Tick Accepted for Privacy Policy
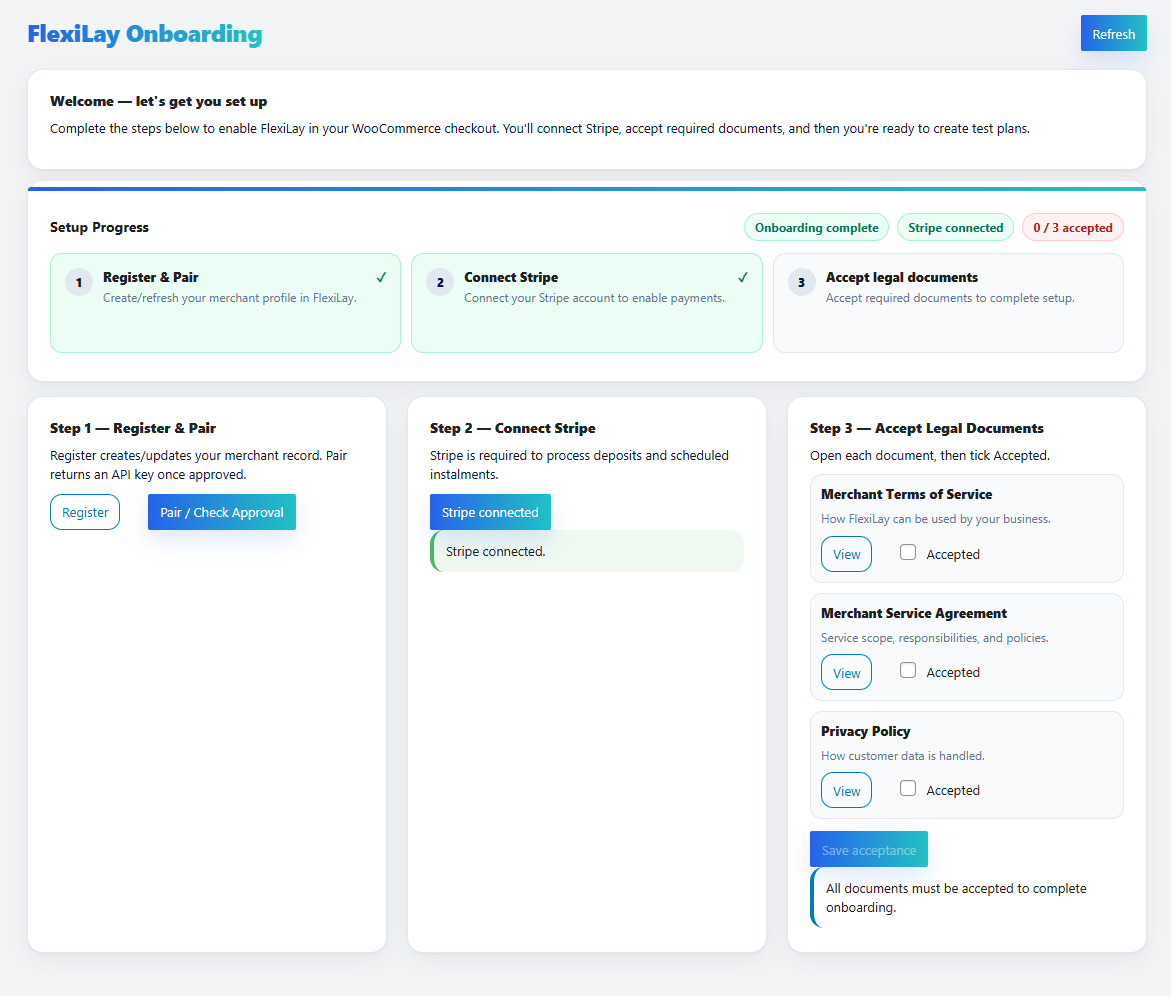Viewport: 1171px width, 996px height. tap(908, 788)
